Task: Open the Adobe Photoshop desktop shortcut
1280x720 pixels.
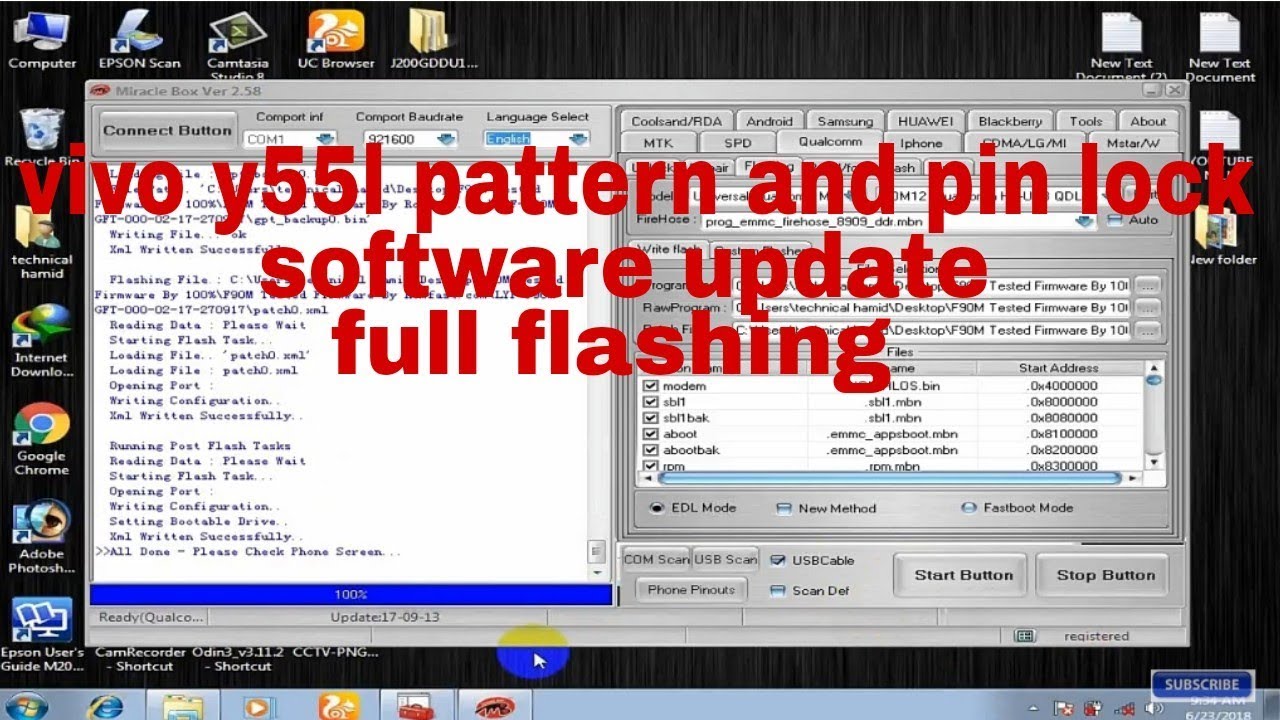Action: click(x=42, y=538)
